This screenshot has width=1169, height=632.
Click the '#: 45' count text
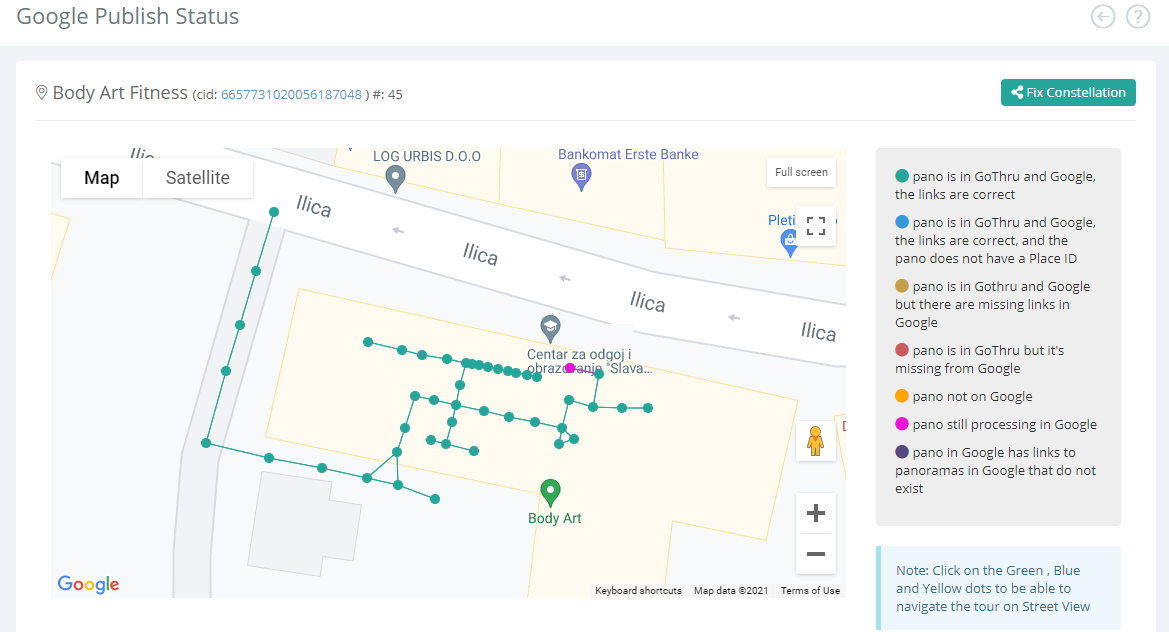pos(388,95)
